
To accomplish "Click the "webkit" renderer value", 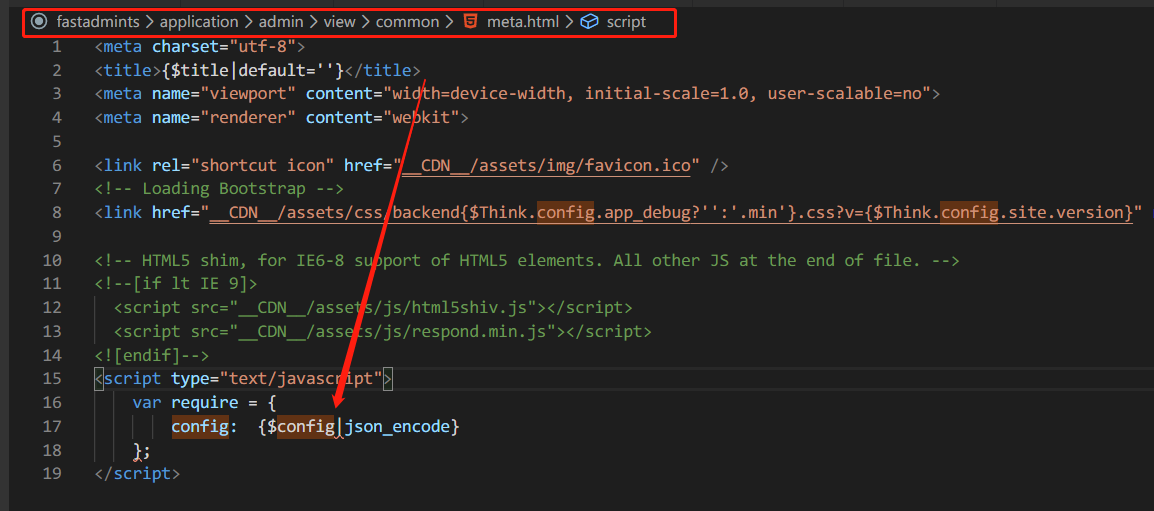I will (x=421, y=118).
